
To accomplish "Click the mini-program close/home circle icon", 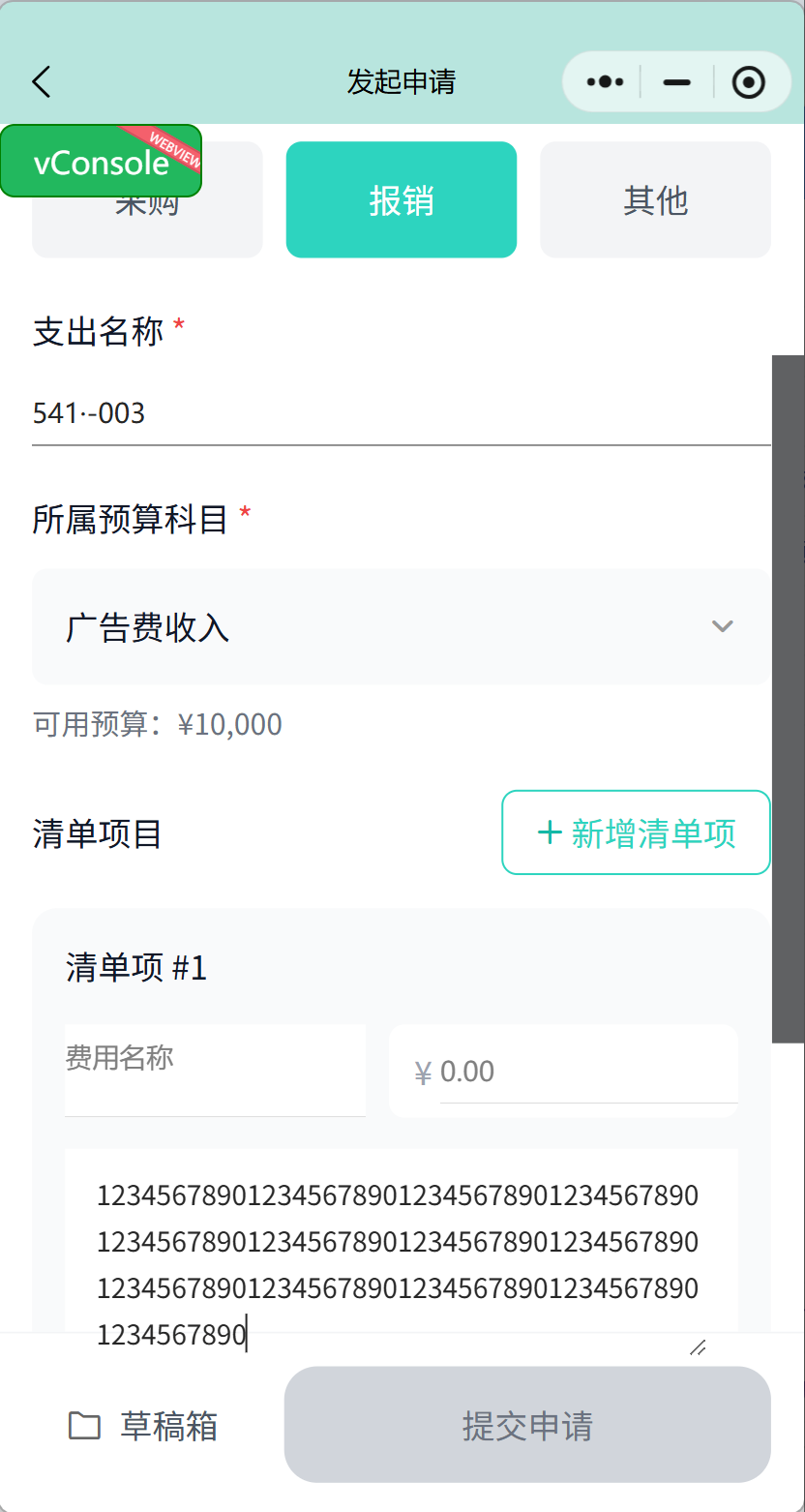I will (x=749, y=82).
